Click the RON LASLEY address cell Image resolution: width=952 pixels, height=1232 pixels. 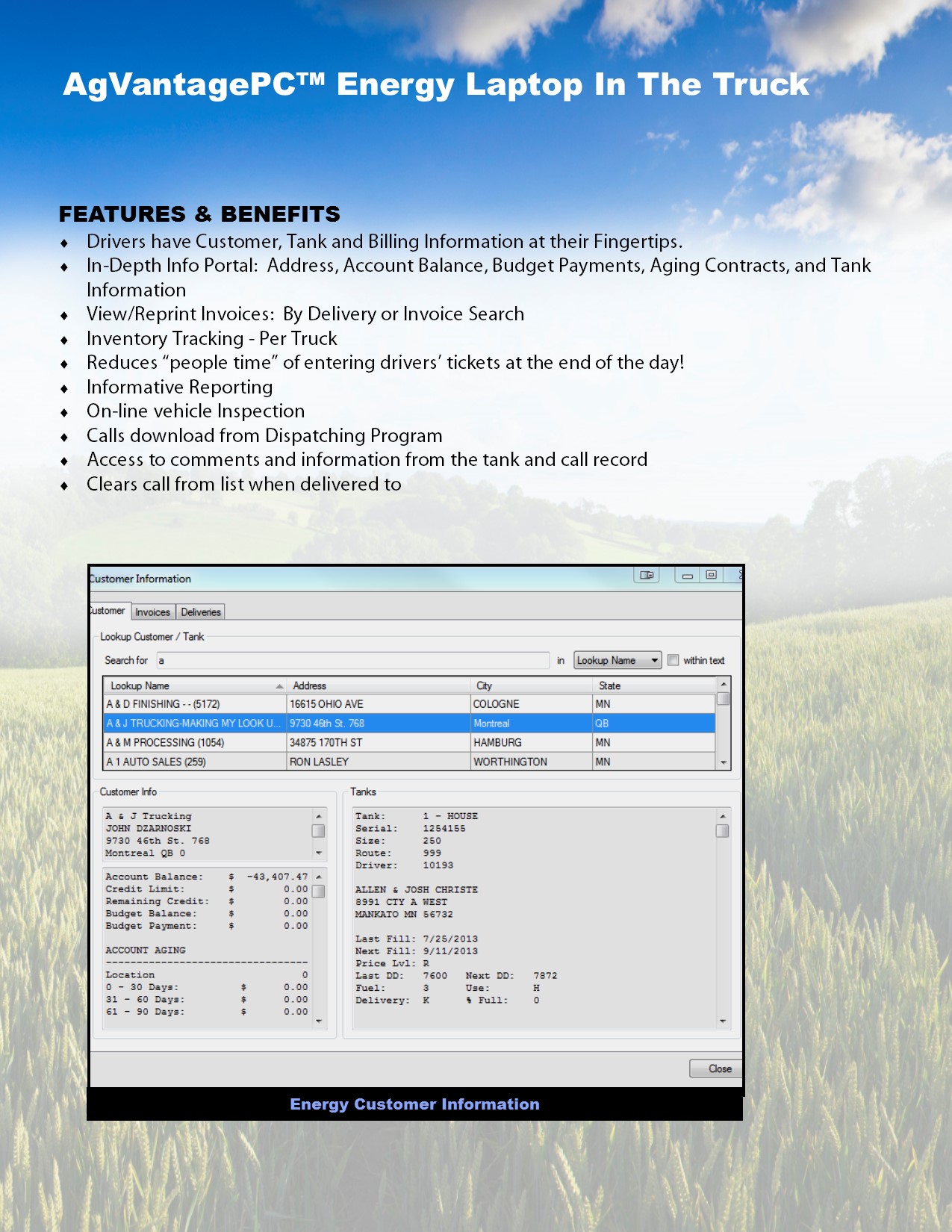(x=379, y=762)
